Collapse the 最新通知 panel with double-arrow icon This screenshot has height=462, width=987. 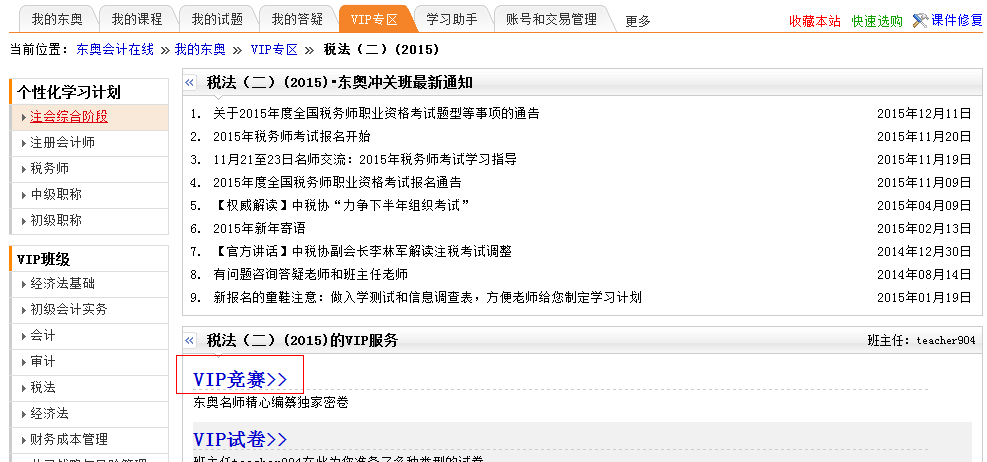tap(190, 83)
